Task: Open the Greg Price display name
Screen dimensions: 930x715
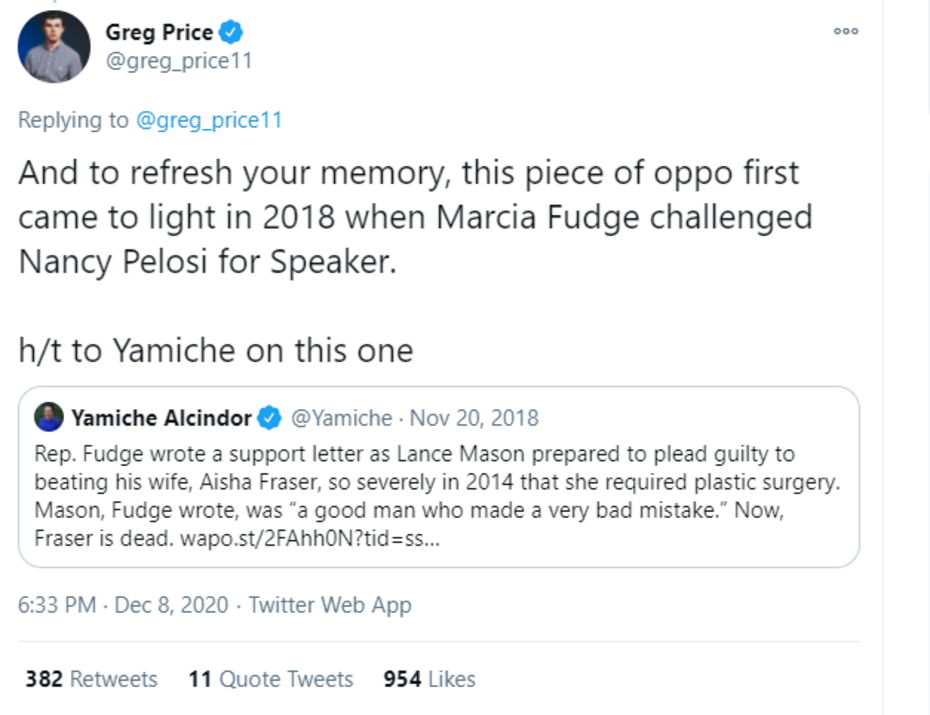Action: [x=158, y=33]
